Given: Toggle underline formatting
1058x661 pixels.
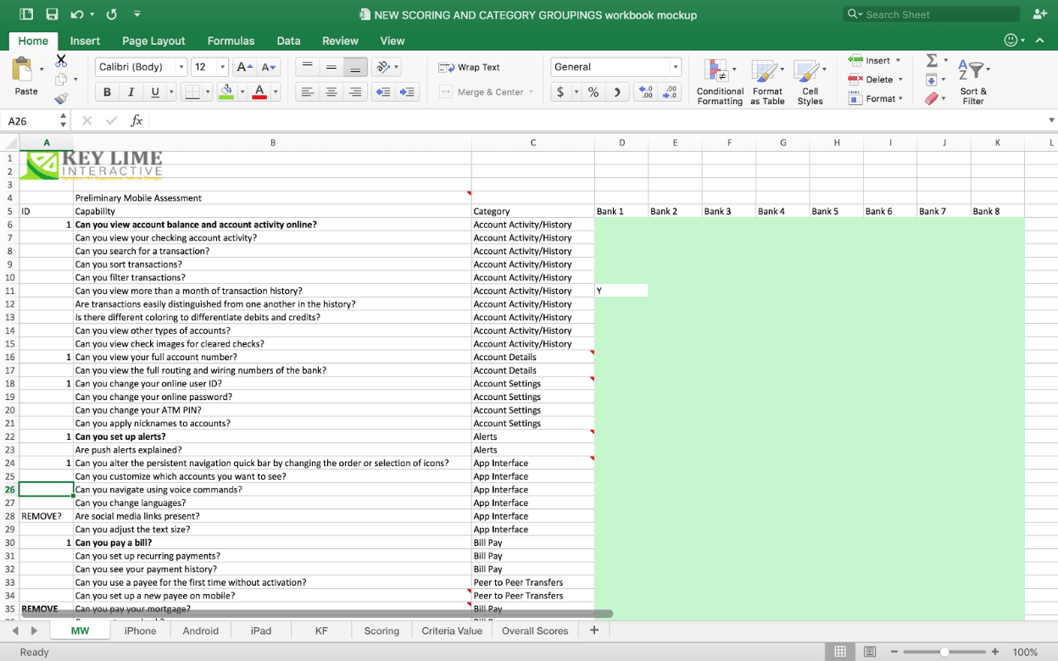Looking at the screenshot, I should (x=155, y=91).
